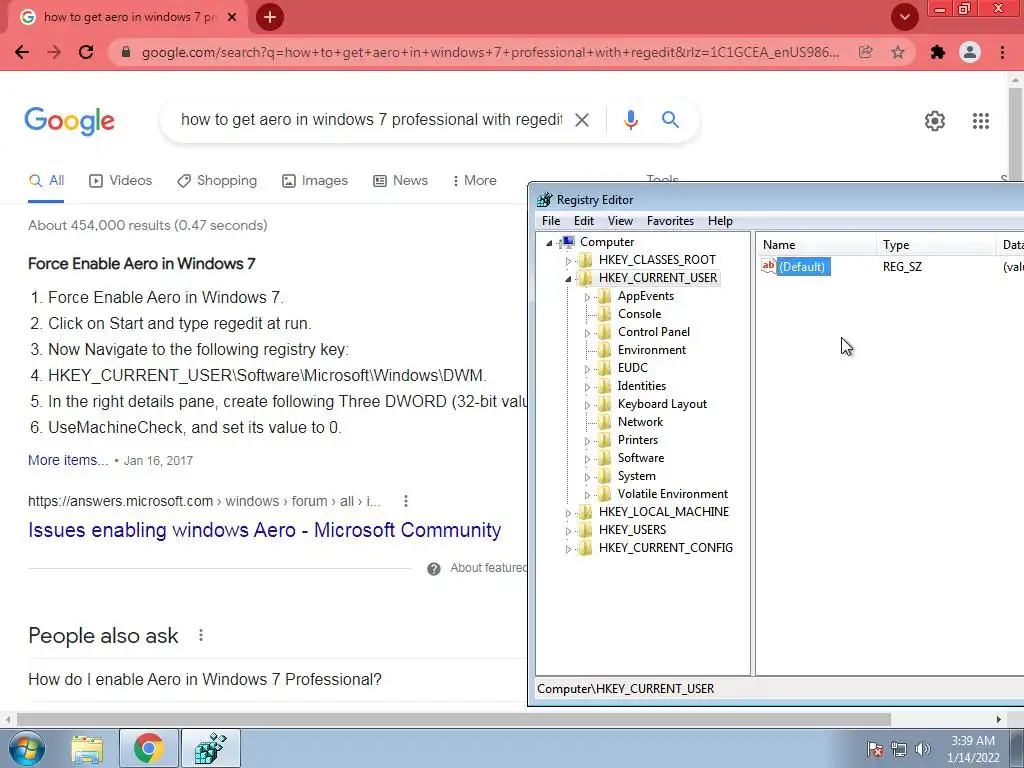Close the aero search tab
The image size is (1024, 768).
[x=232, y=18]
